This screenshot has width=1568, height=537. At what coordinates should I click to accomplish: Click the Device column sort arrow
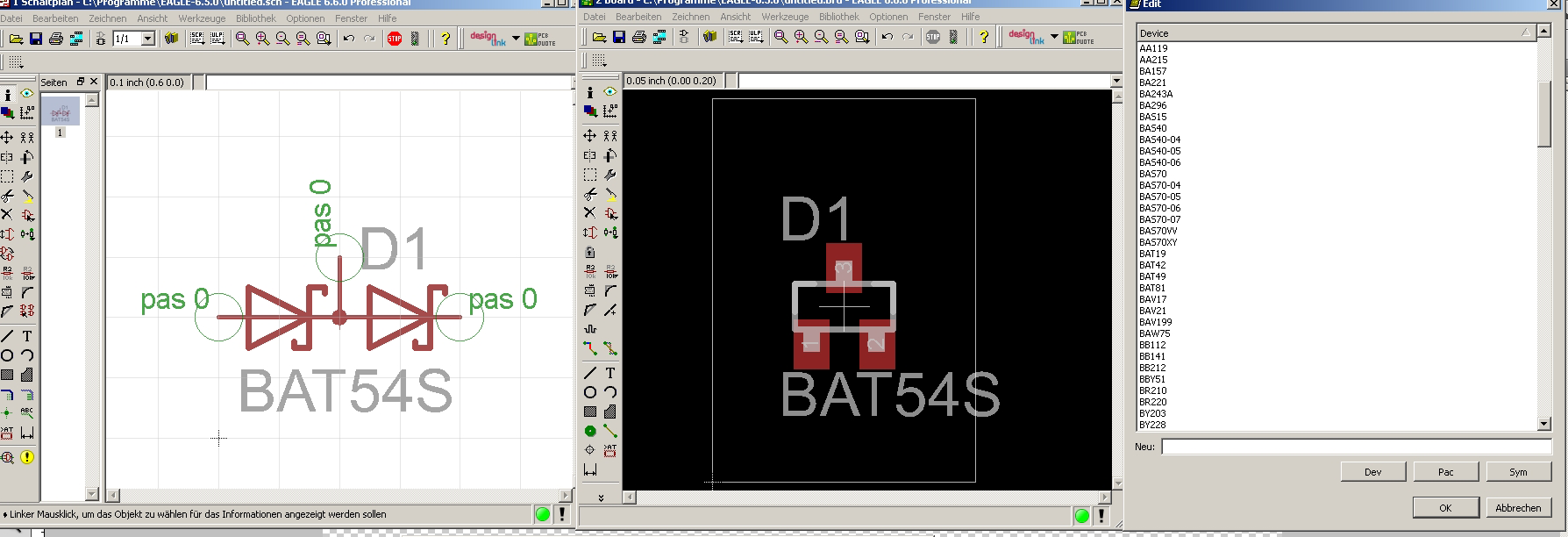[1527, 32]
